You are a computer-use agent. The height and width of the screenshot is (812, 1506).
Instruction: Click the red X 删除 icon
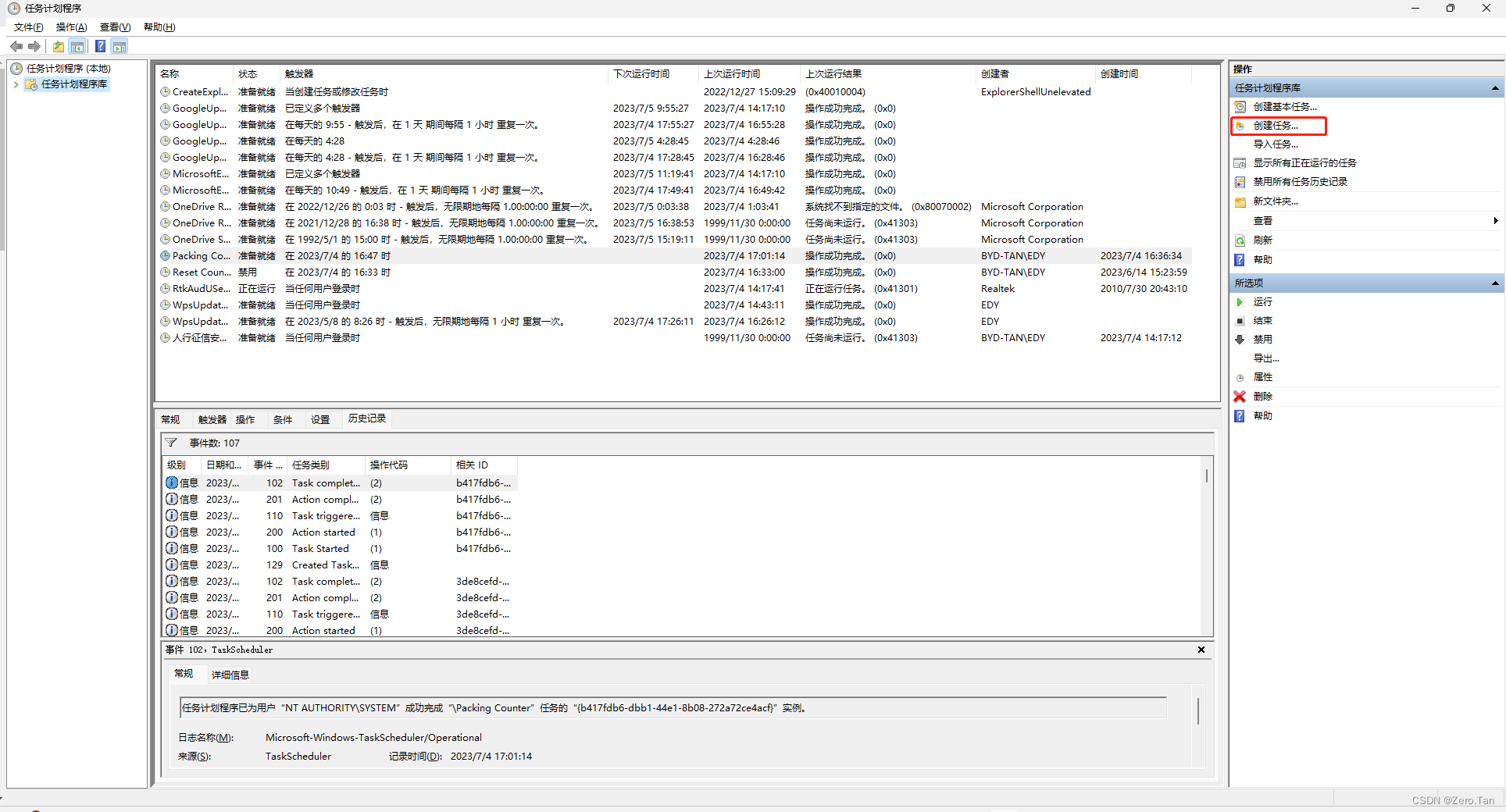coord(1240,397)
